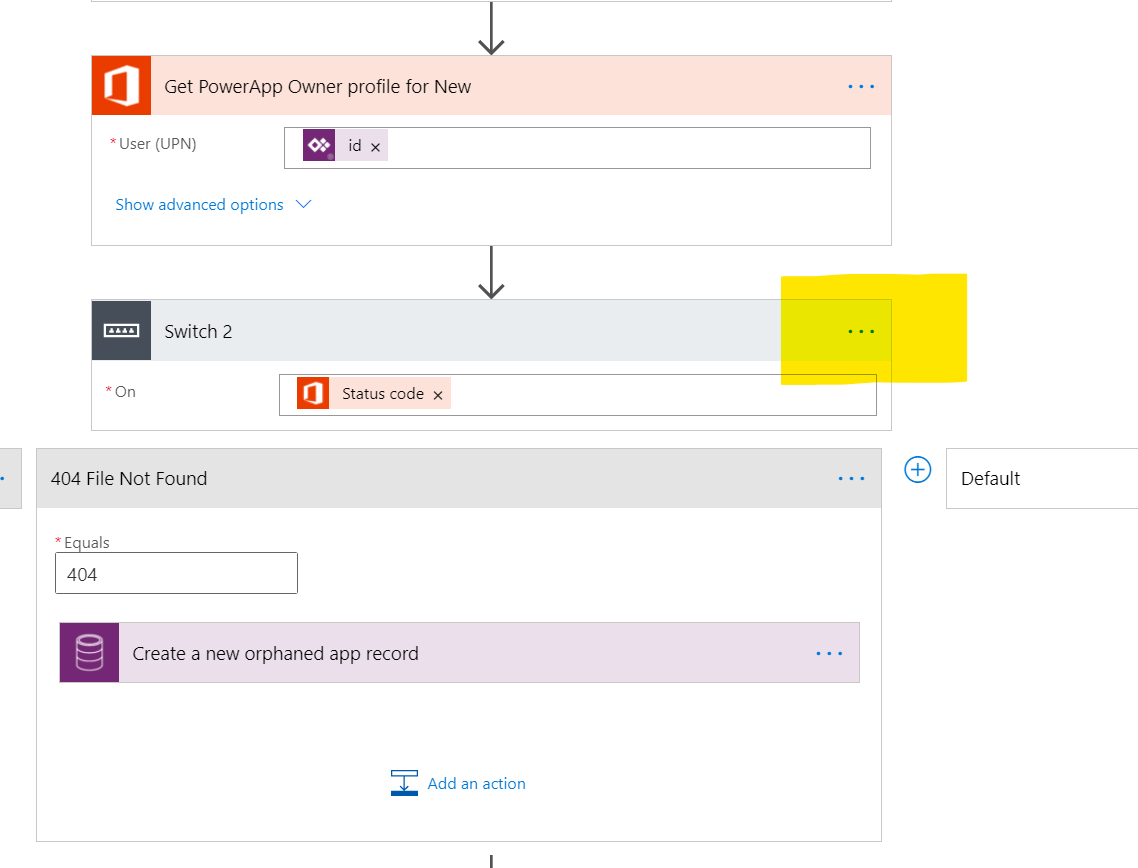Remove the Status code token
This screenshot has width=1138, height=868.
click(x=438, y=395)
